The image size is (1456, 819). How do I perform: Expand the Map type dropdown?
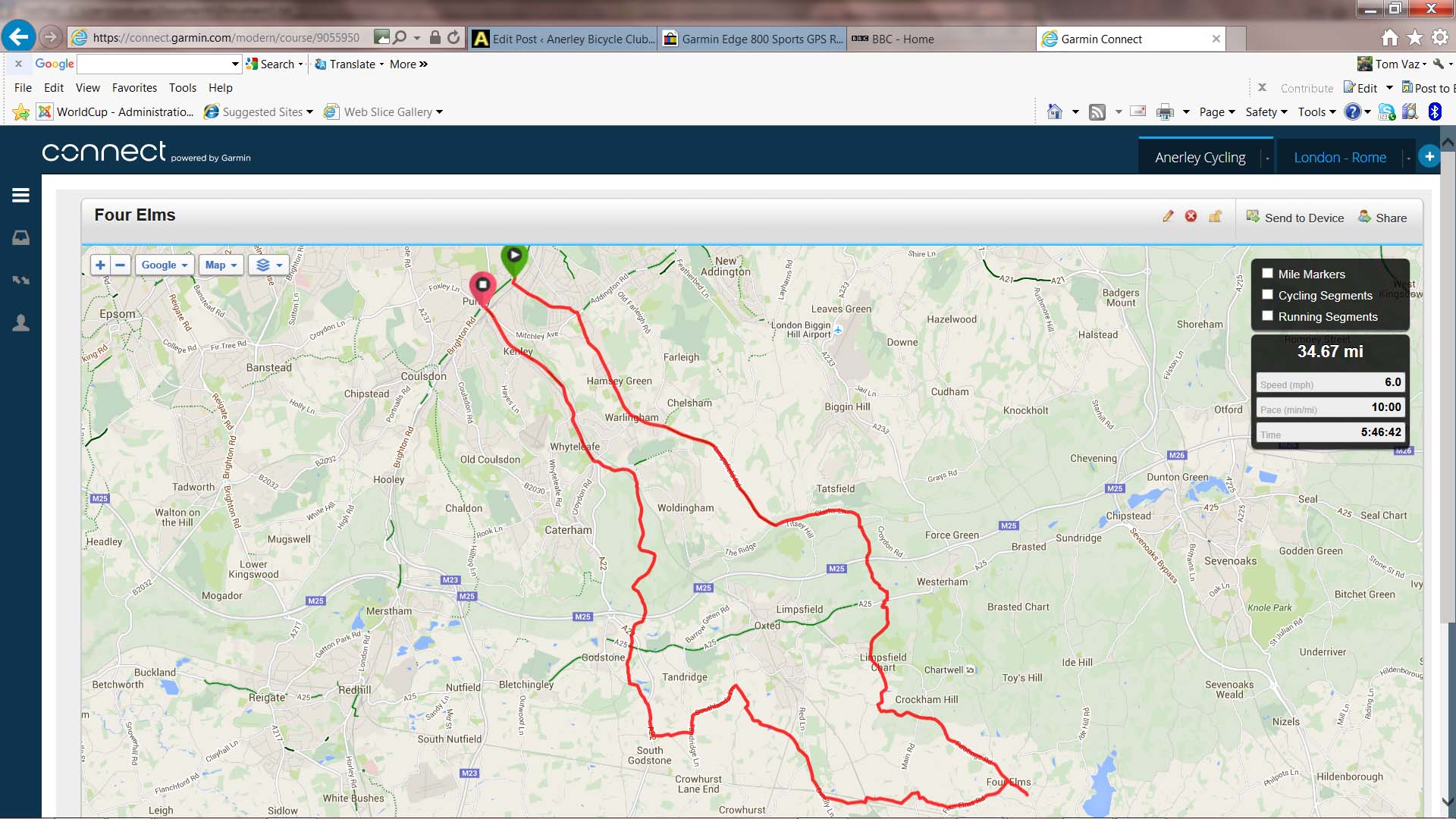point(221,265)
